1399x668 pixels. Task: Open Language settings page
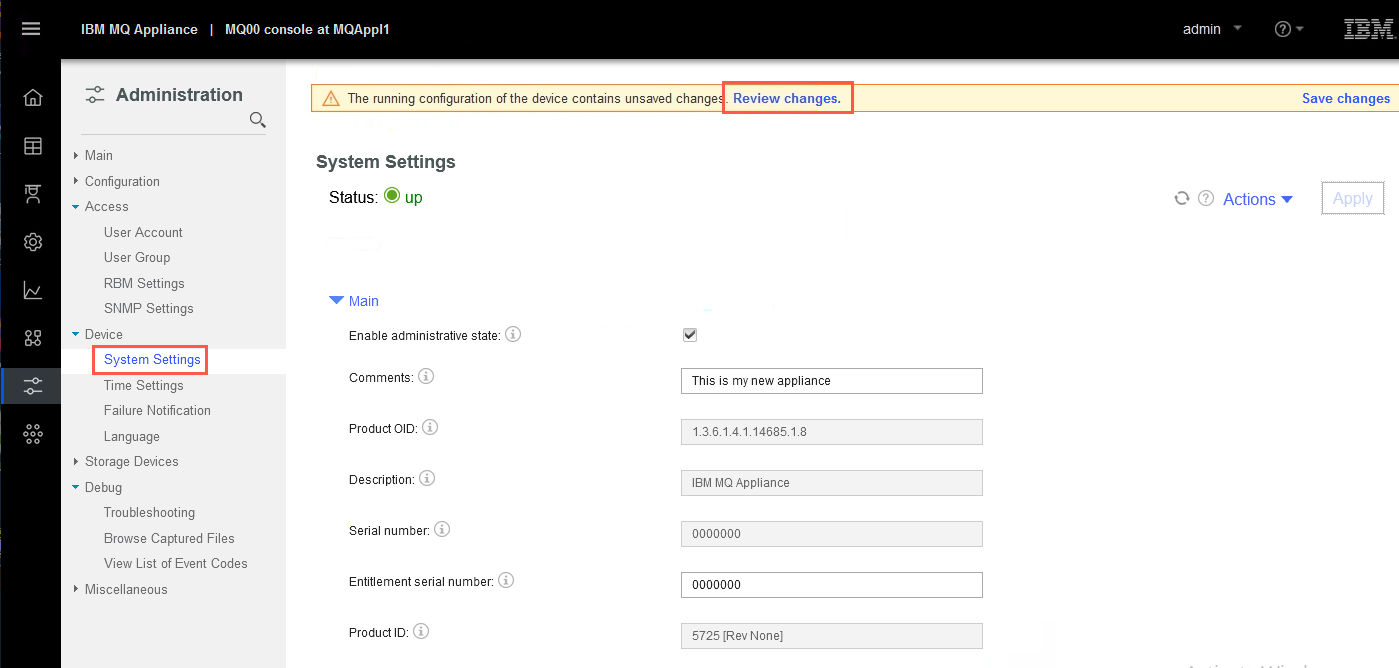132,436
